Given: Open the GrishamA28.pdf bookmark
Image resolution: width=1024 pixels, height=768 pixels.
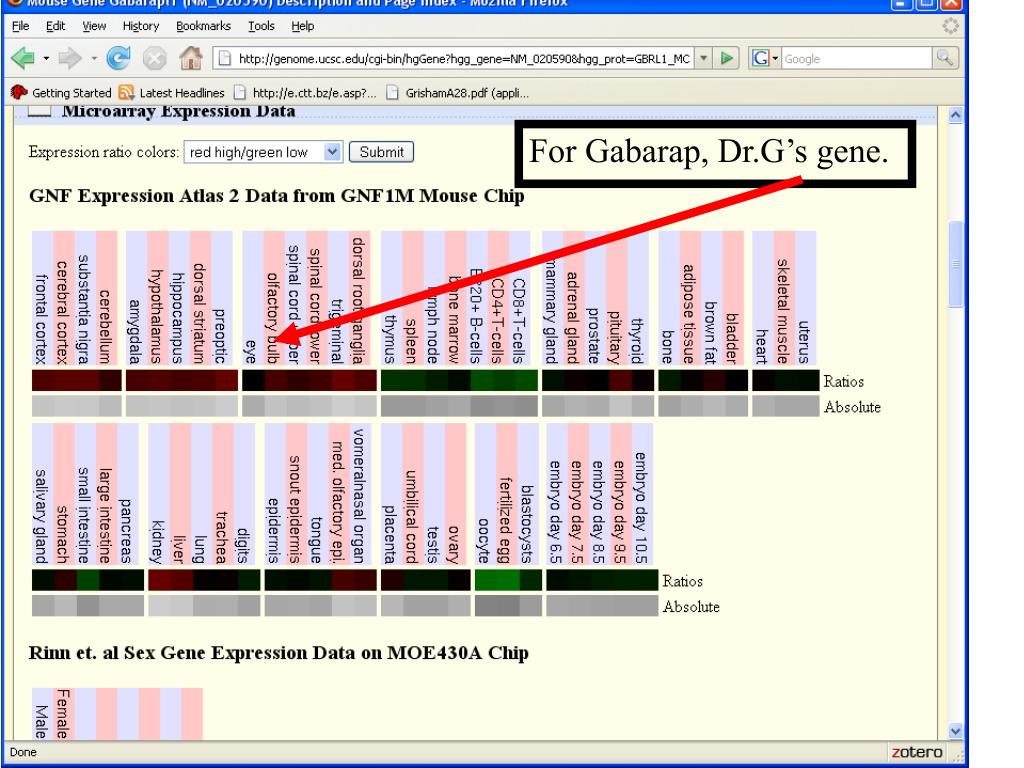Looking at the screenshot, I should pyautogui.click(x=458, y=93).
